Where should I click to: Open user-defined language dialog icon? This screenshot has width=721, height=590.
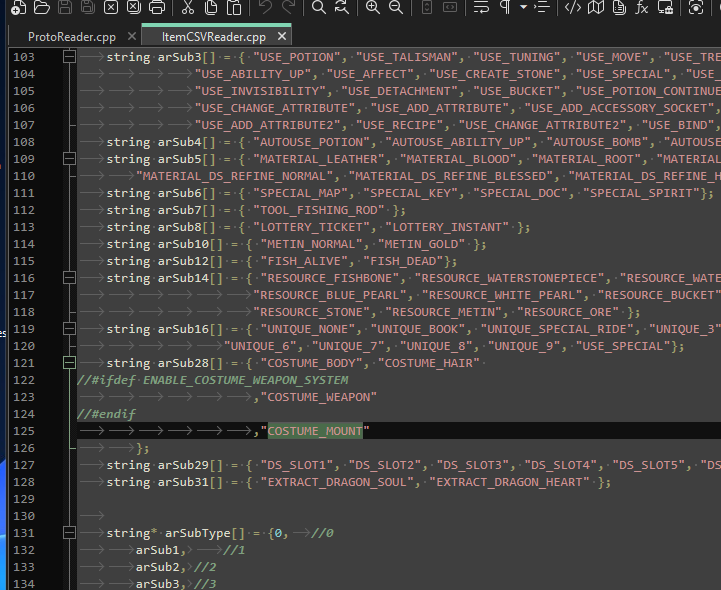click(572, 7)
